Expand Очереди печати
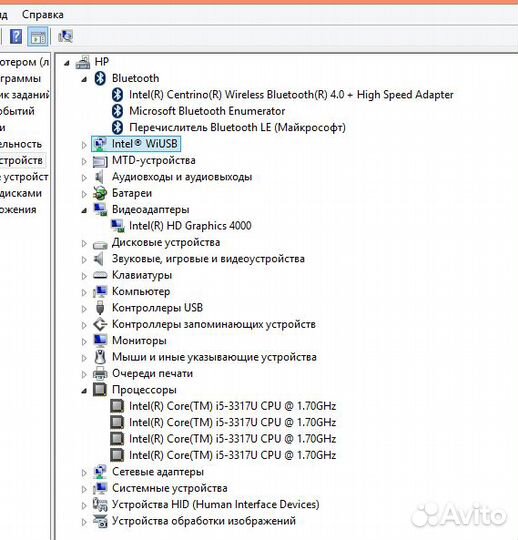 84,374
